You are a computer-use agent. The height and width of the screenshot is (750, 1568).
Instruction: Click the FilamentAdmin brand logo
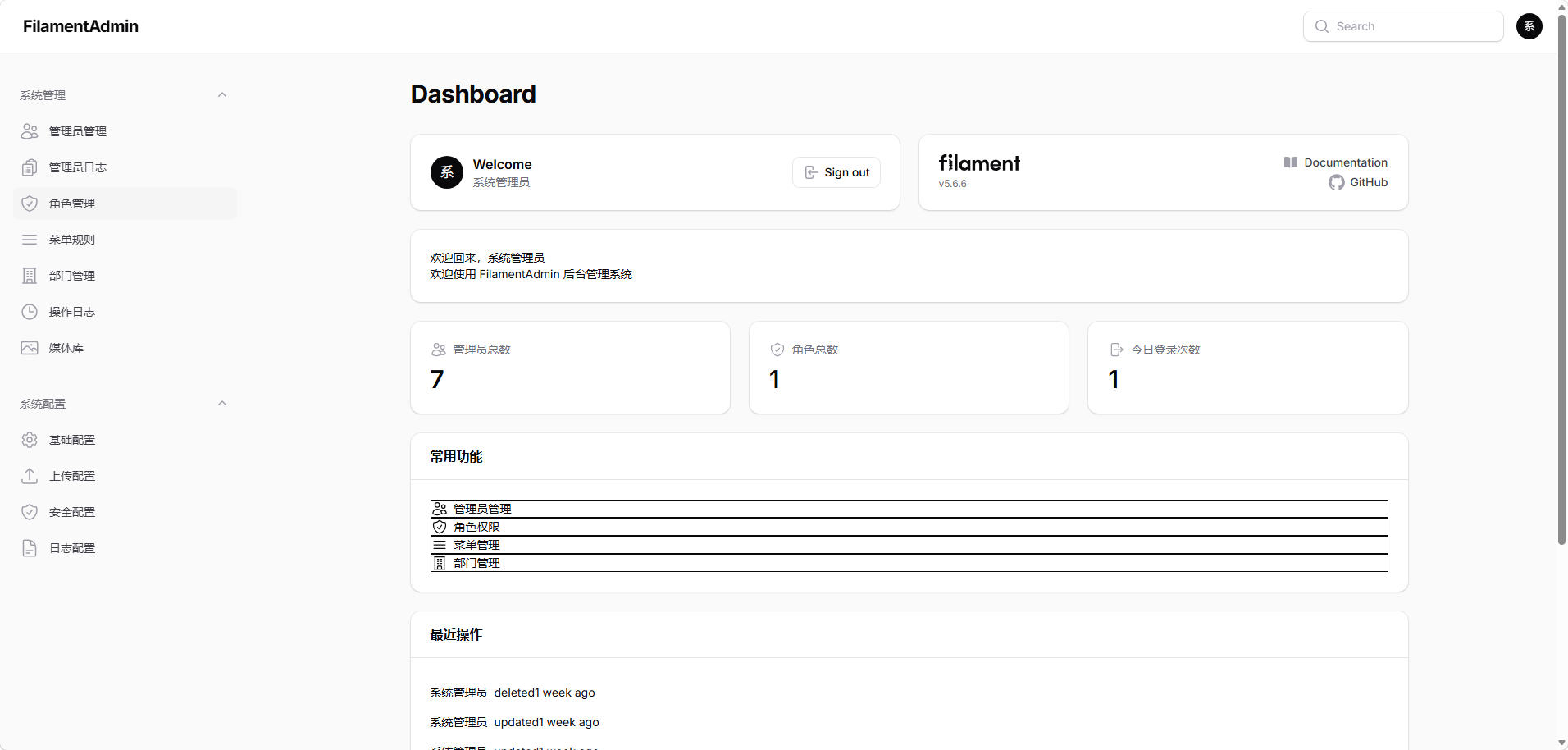tap(80, 26)
